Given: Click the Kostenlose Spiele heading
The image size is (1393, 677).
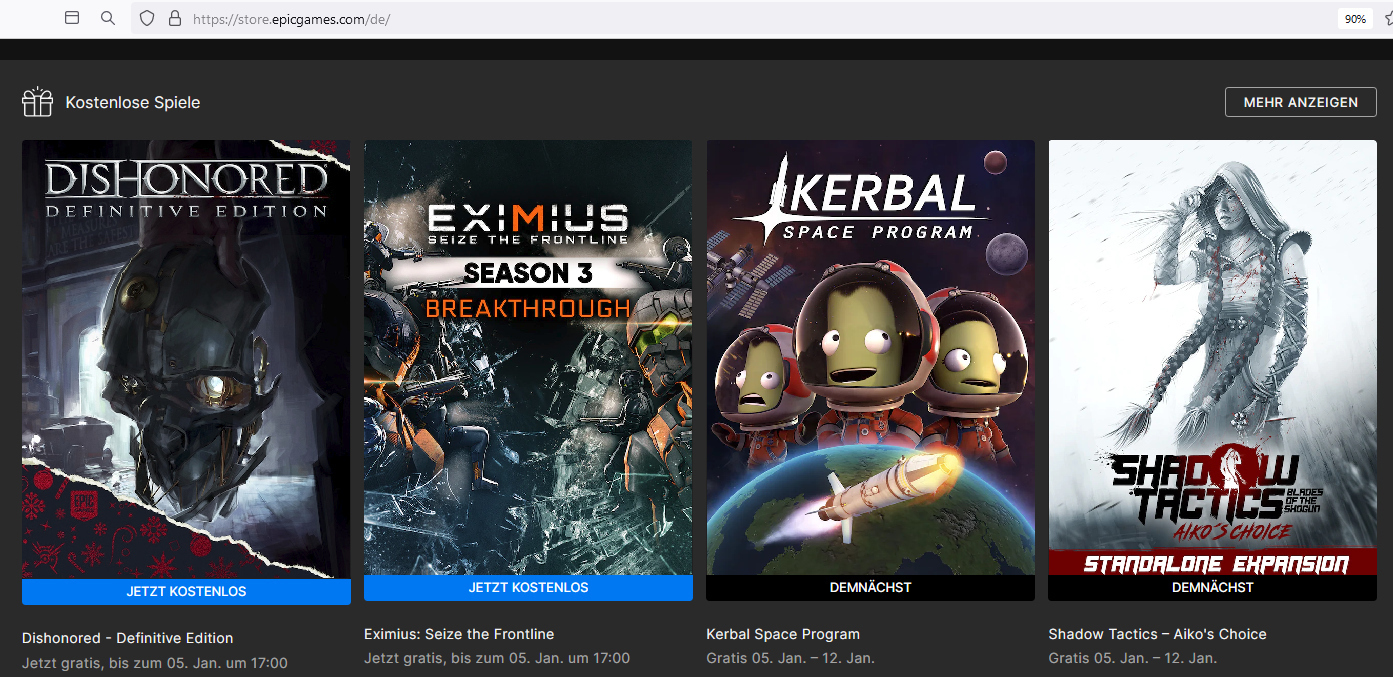Looking at the screenshot, I should coord(133,102).
